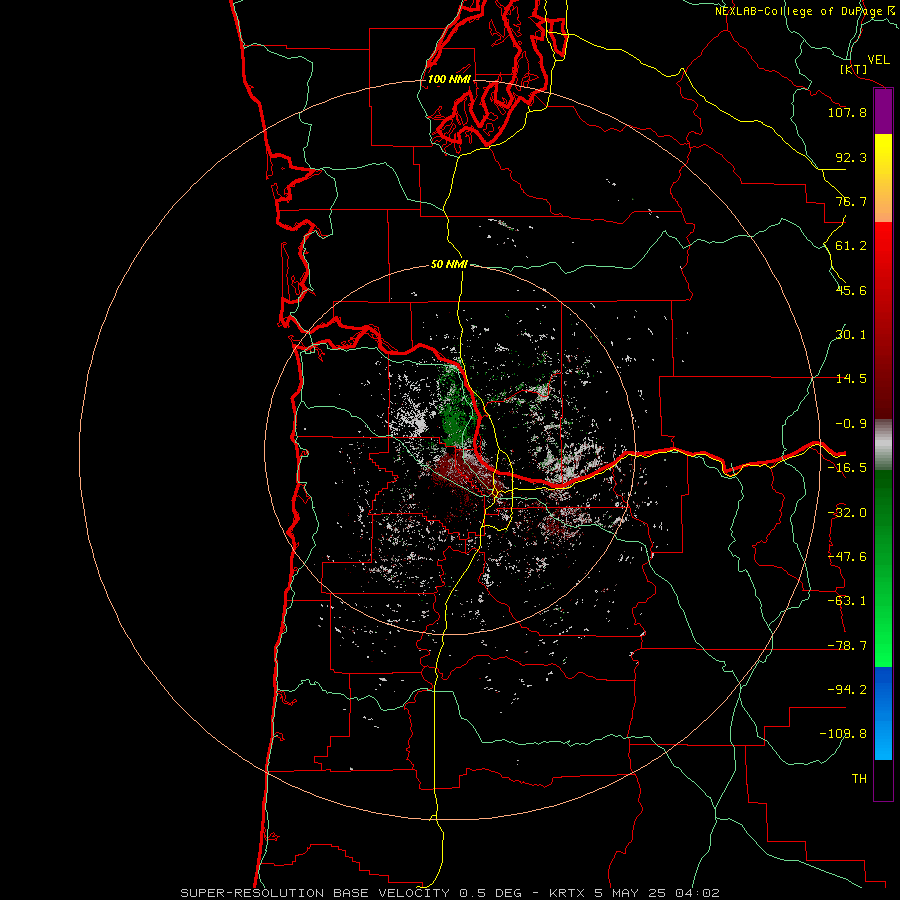Click the 61.2 velocity scale value
Viewport: 900px width, 900px height.
(851, 246)
